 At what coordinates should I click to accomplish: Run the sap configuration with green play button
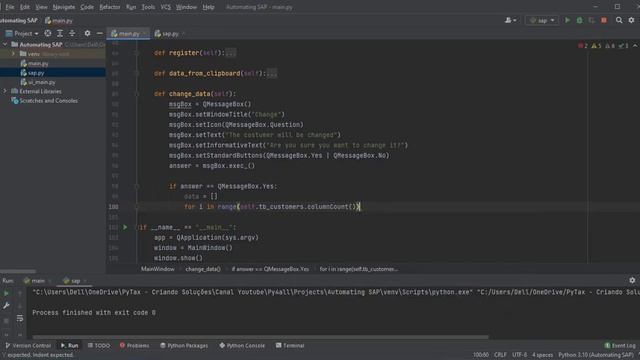(567, 20)
